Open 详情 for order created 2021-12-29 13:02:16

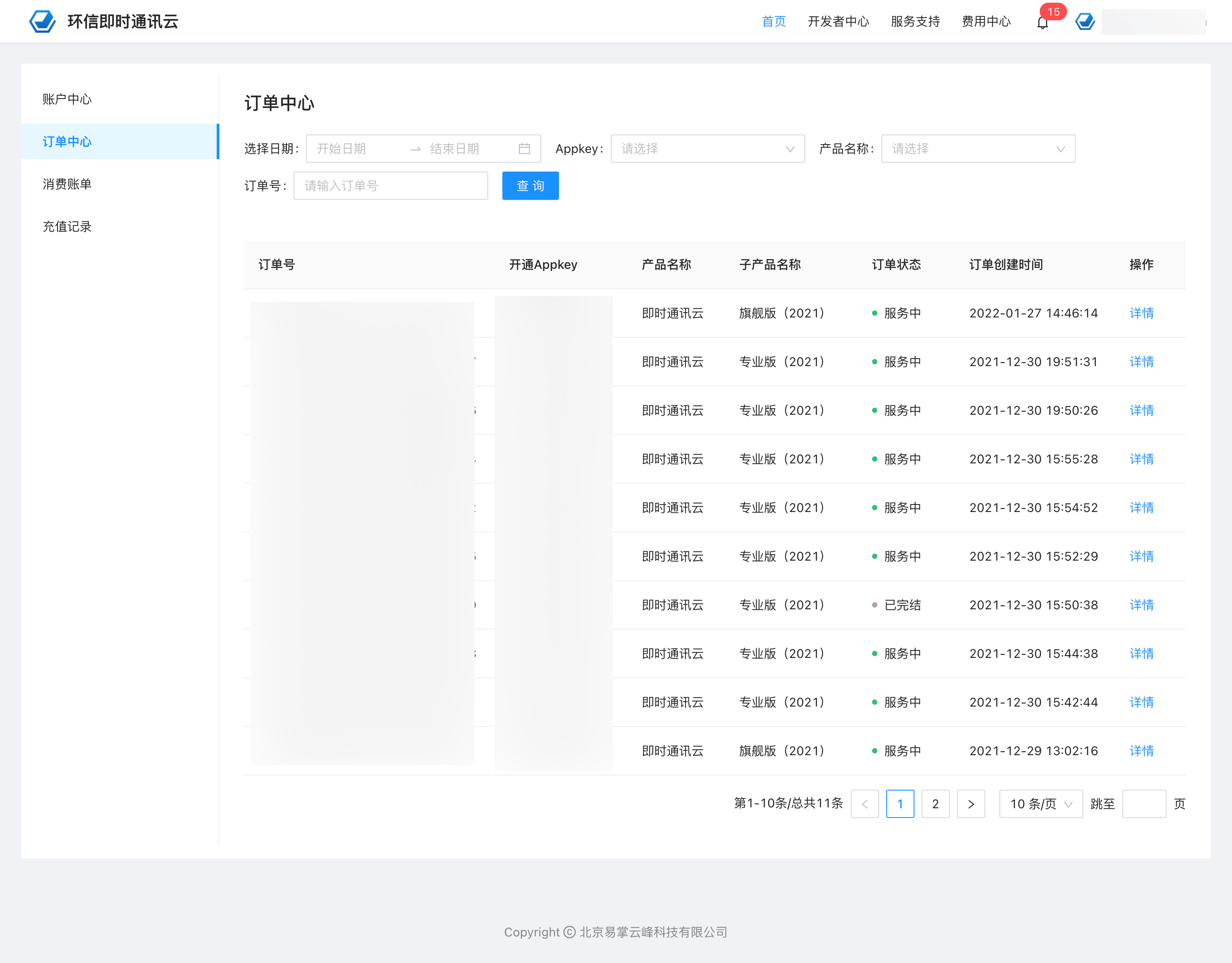pos(1142,751)
